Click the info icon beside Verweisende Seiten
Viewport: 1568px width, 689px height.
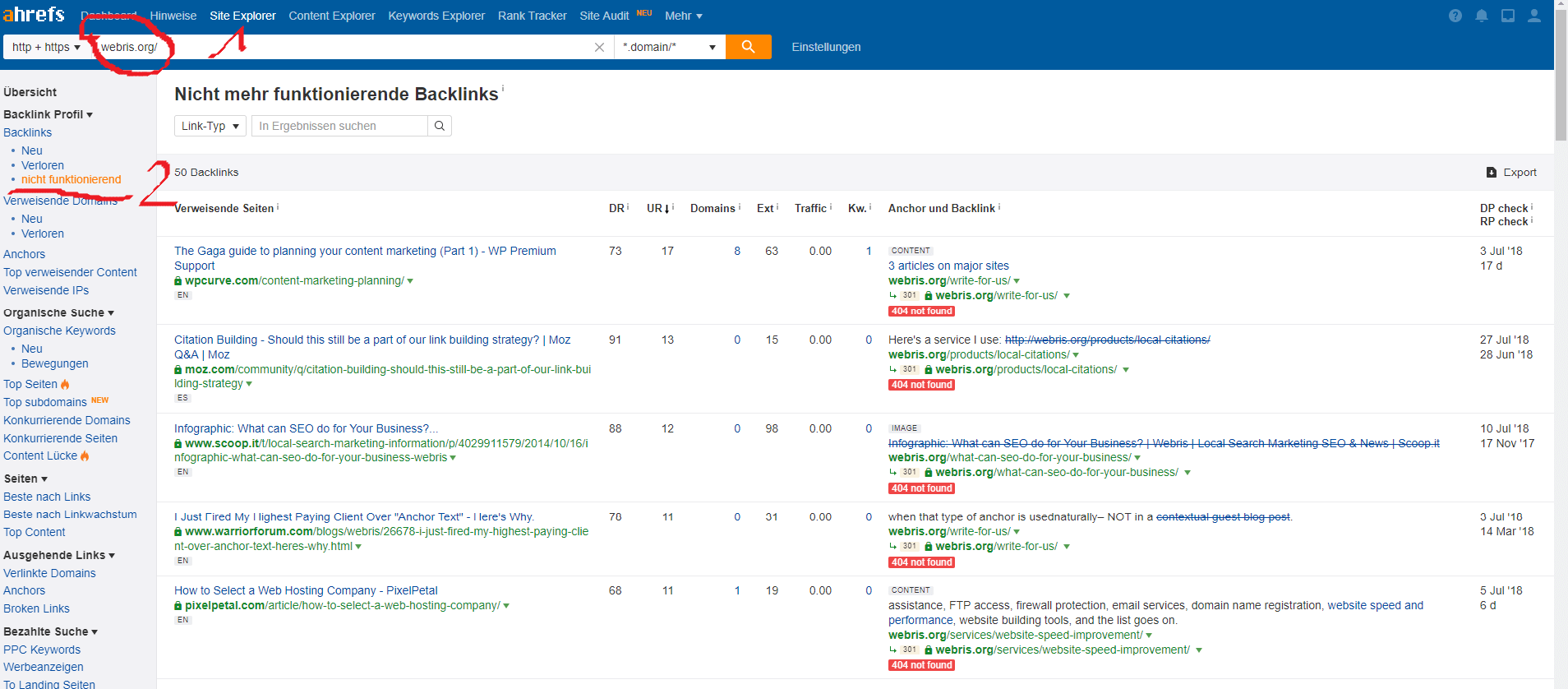pyautogui.click(x=278, y=206)
